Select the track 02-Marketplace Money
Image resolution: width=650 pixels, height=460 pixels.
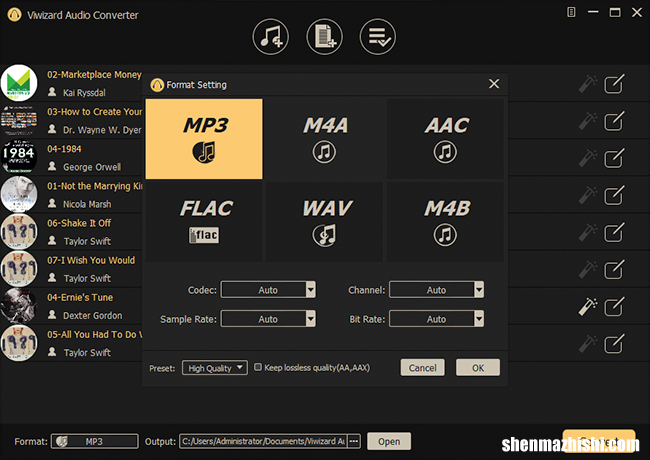click(x=94, y=75)
